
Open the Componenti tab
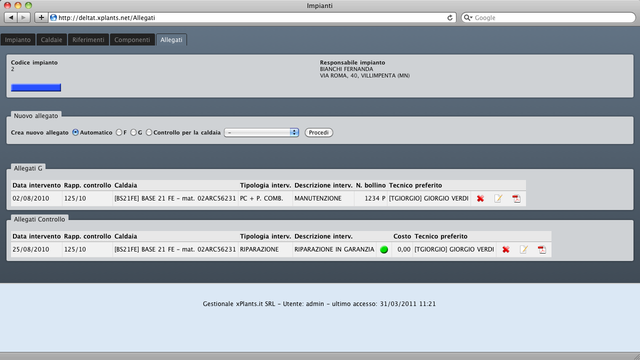pos(132,40)
